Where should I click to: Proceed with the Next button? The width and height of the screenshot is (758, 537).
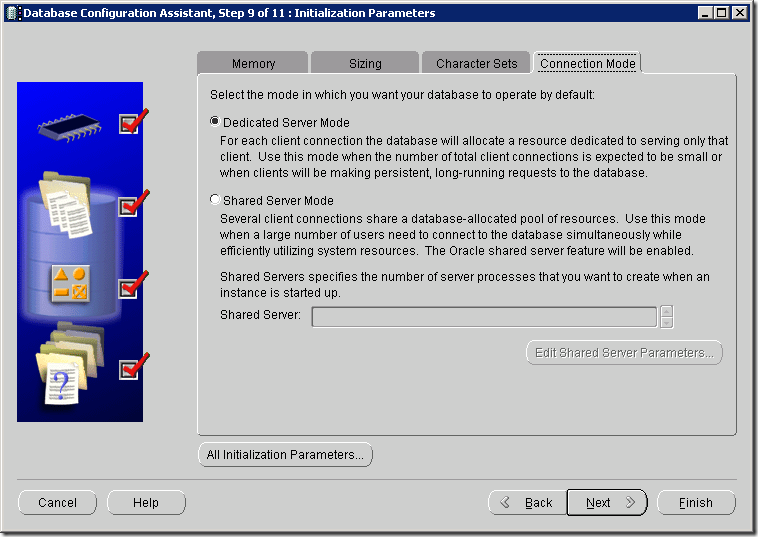pyautogui.click(x=607, y=503)
